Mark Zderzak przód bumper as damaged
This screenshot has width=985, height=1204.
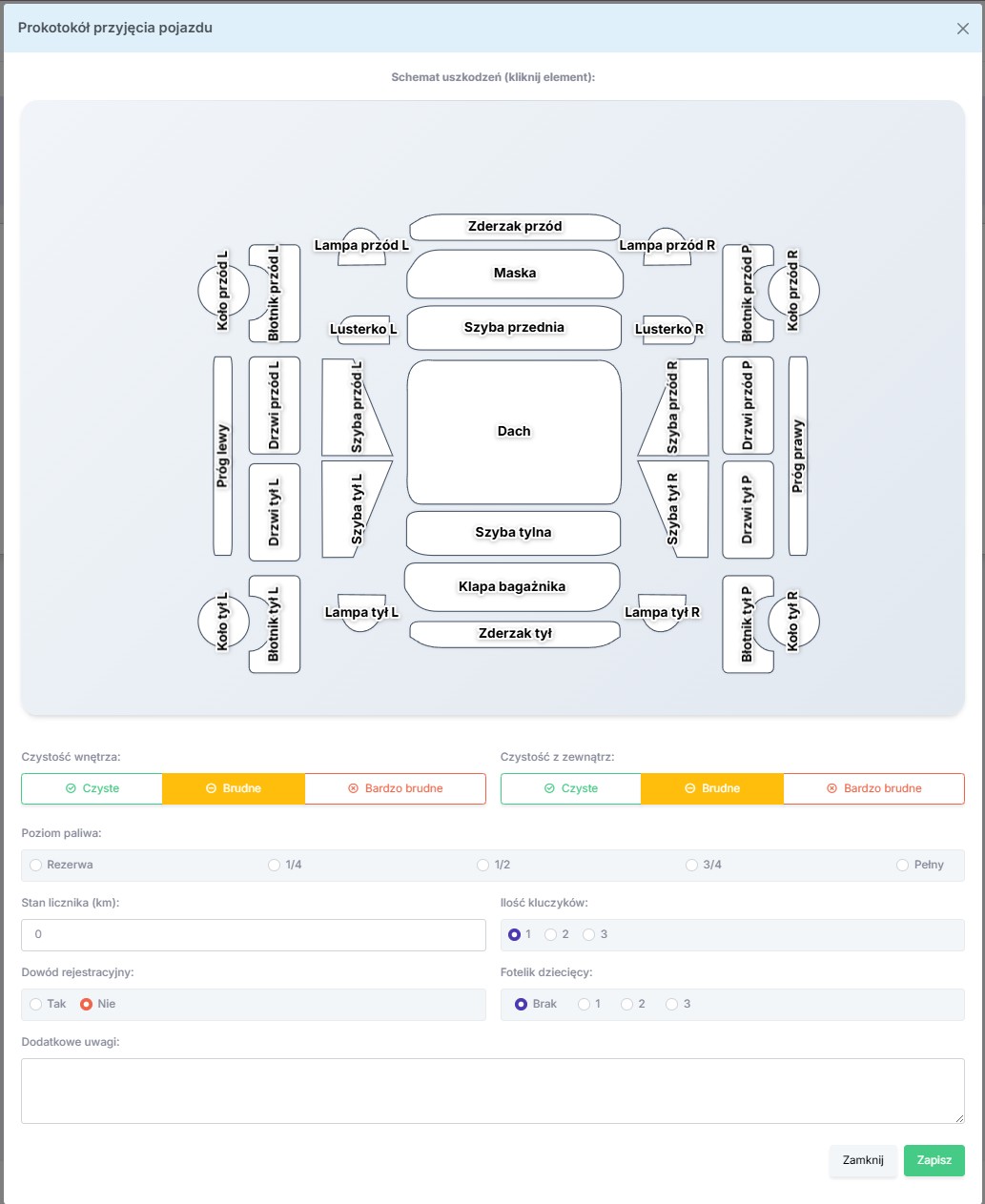point(515,227)
